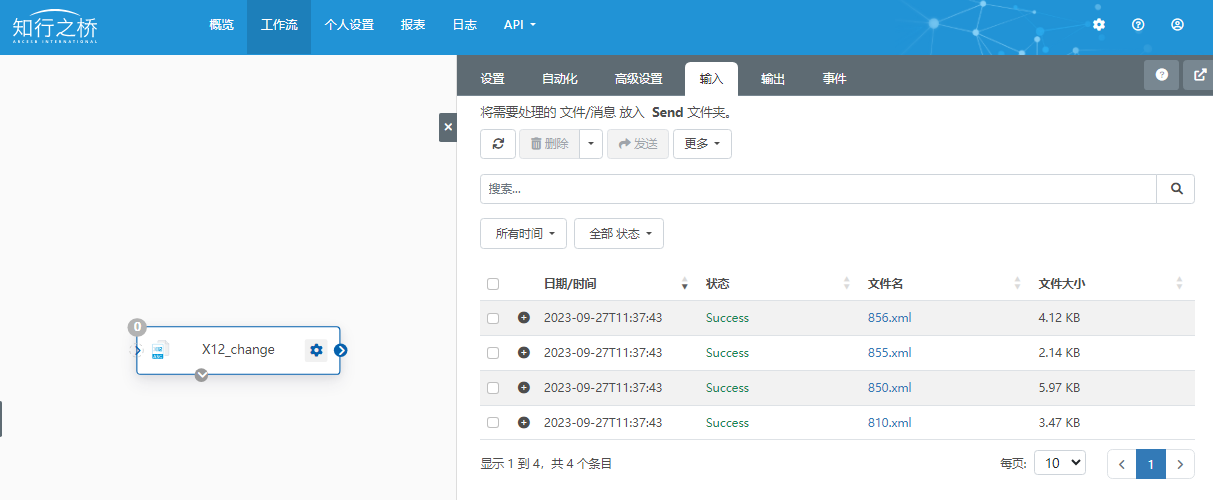Open the help question mark icon in header
The image size is (1213, 500).
pyautogui.click(x=1138, y=24)
